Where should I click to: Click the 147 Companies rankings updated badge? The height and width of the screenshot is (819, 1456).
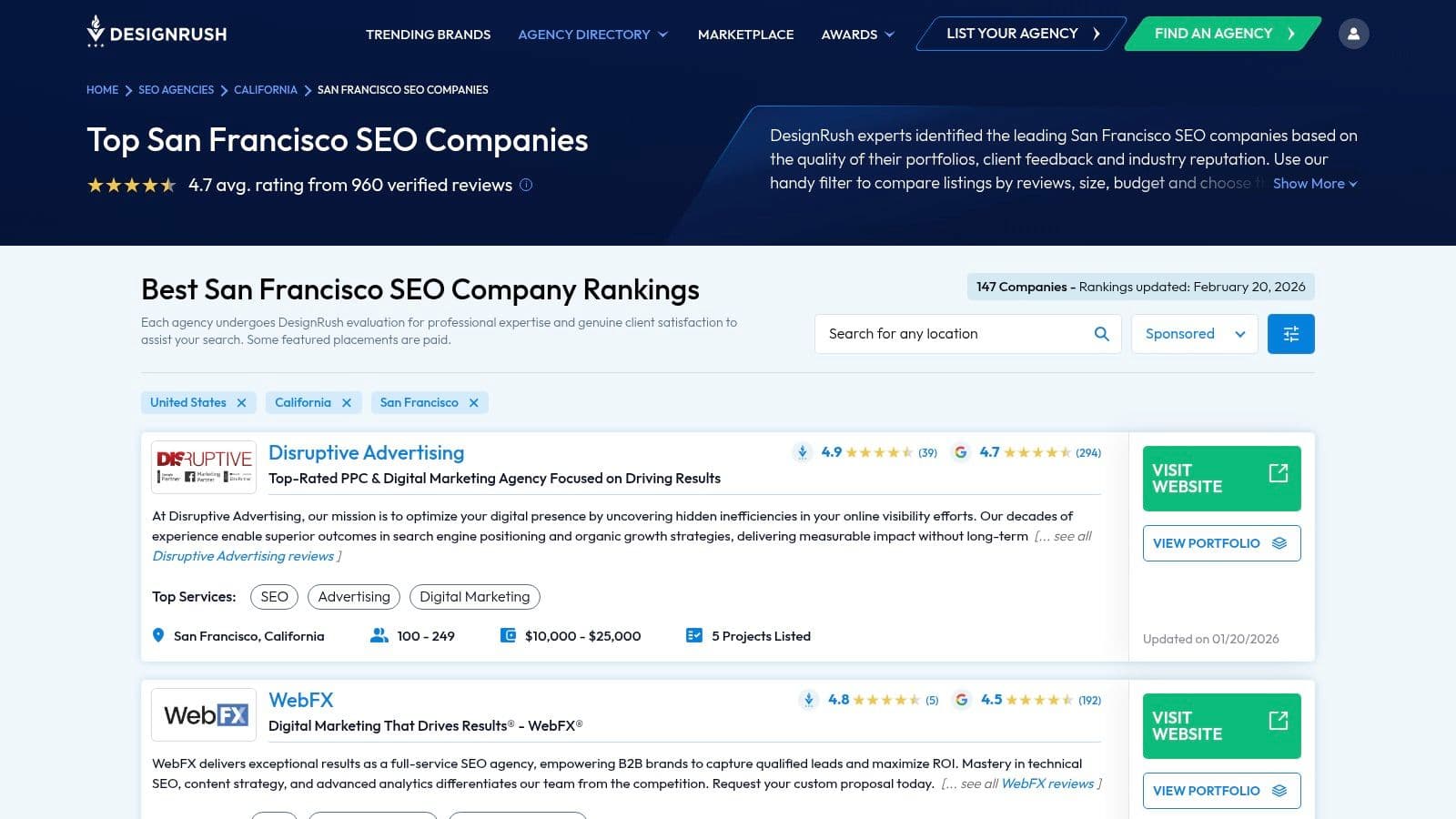pos(1140,287)
